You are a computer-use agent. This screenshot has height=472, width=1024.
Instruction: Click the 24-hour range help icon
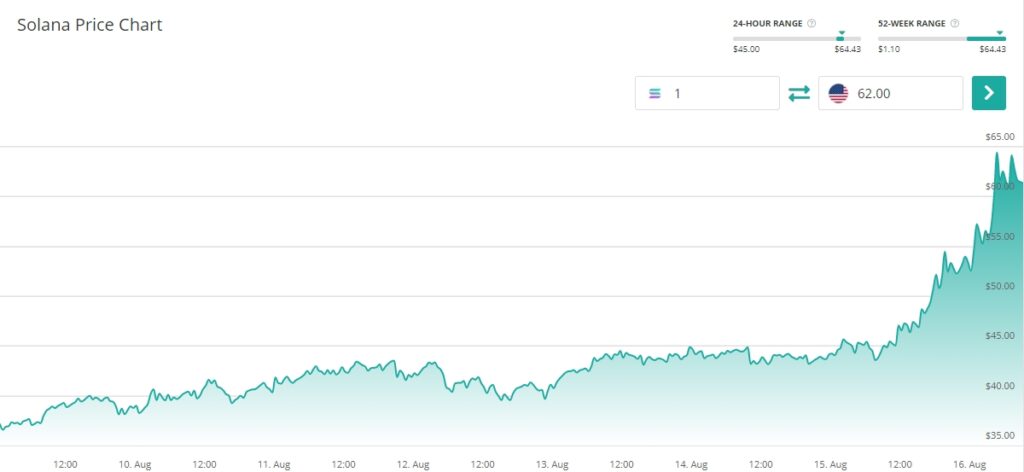click(x=811, y=23)
